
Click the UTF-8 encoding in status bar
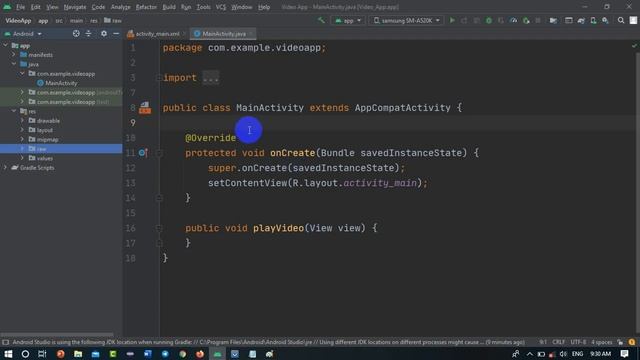578,342
